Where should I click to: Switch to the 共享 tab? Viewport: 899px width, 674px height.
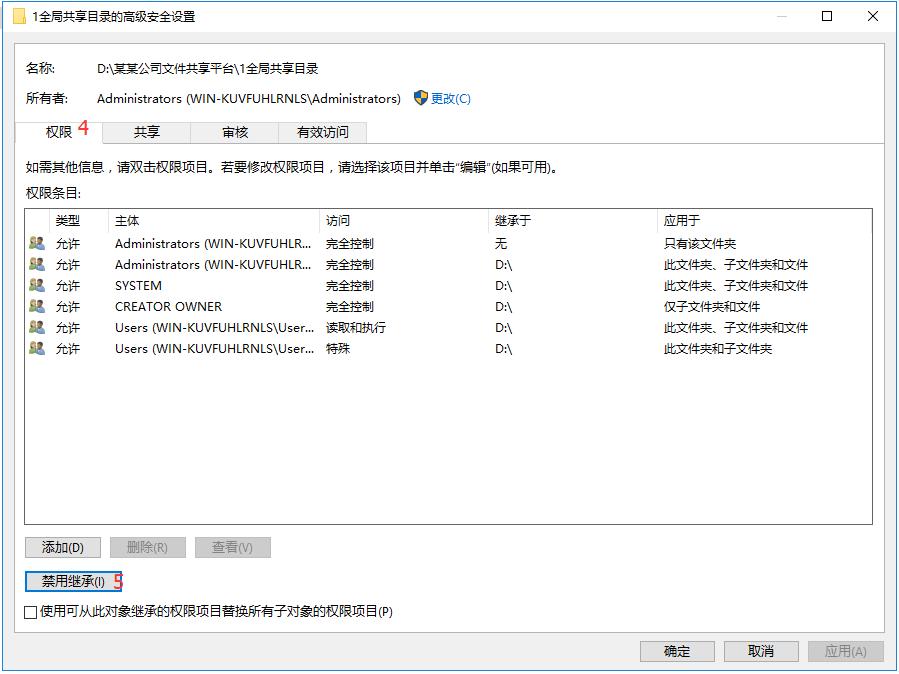[x=148, y=131]
